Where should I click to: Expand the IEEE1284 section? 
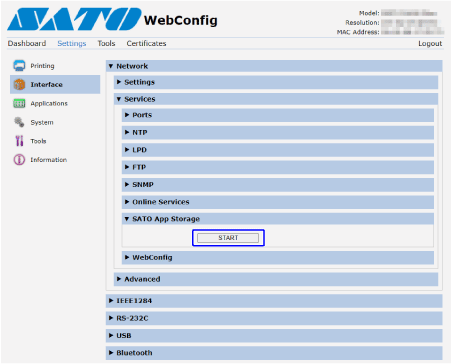click(x=274, y=301)
